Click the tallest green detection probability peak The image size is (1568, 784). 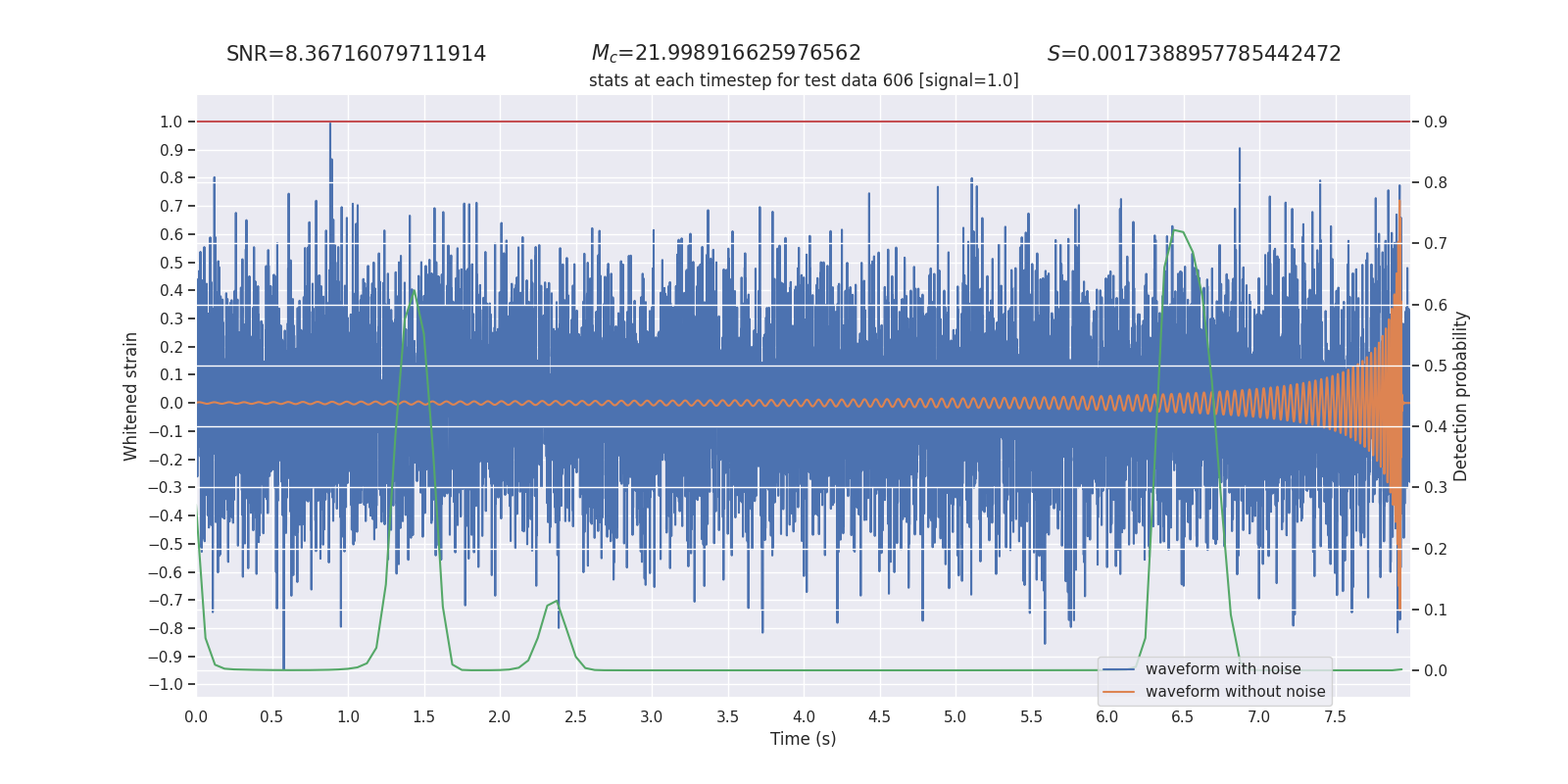(1175, 229)
